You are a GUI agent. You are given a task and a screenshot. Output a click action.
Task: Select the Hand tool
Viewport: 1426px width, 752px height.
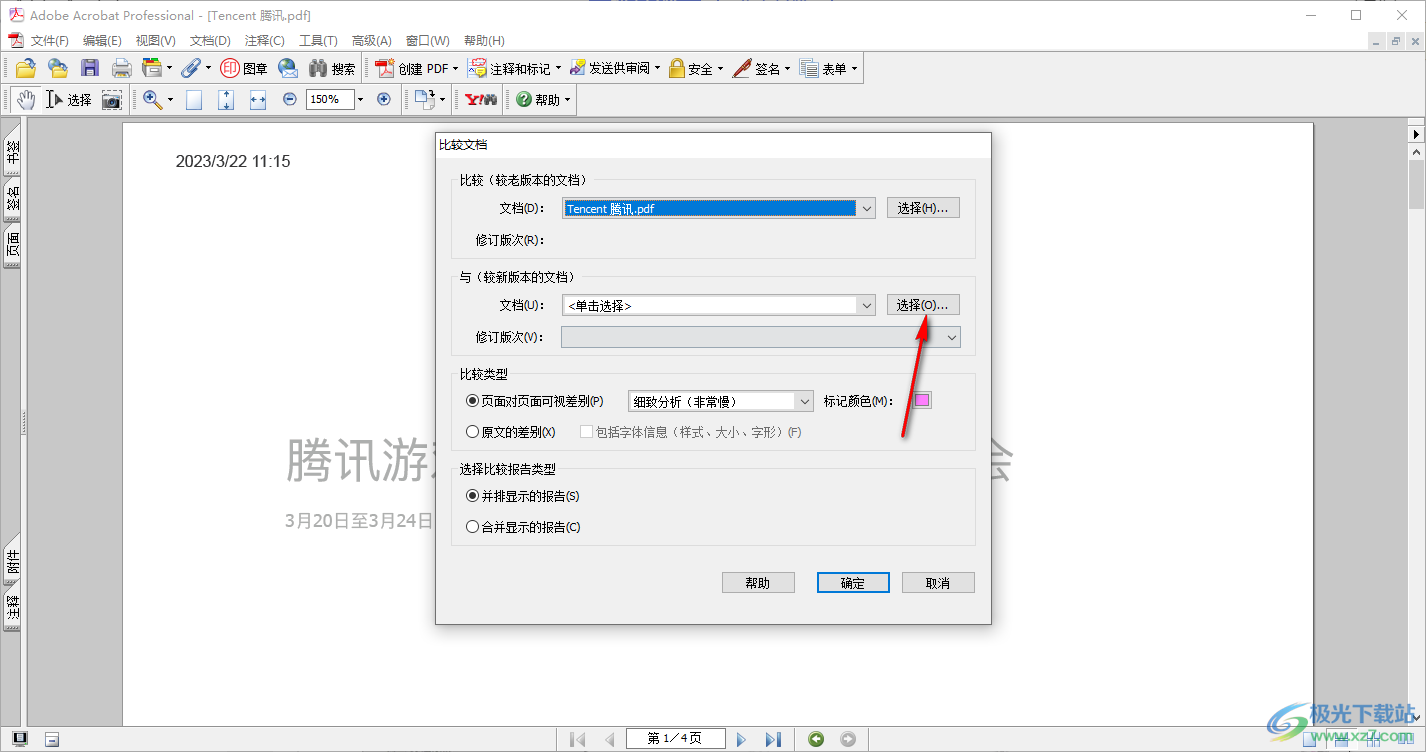[25, 99]
